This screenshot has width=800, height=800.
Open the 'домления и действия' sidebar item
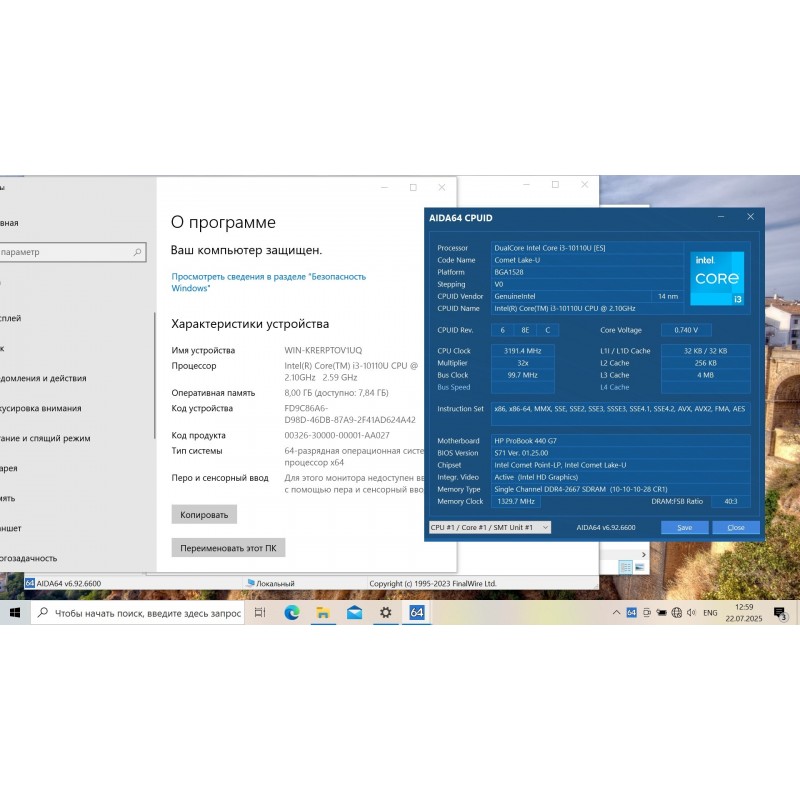coord(43,379)
